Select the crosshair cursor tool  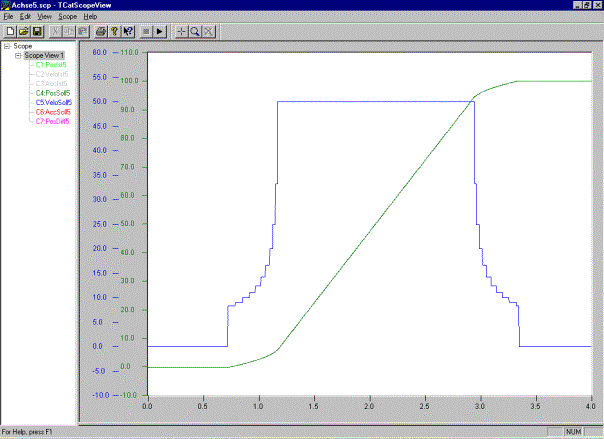(181, 31)
